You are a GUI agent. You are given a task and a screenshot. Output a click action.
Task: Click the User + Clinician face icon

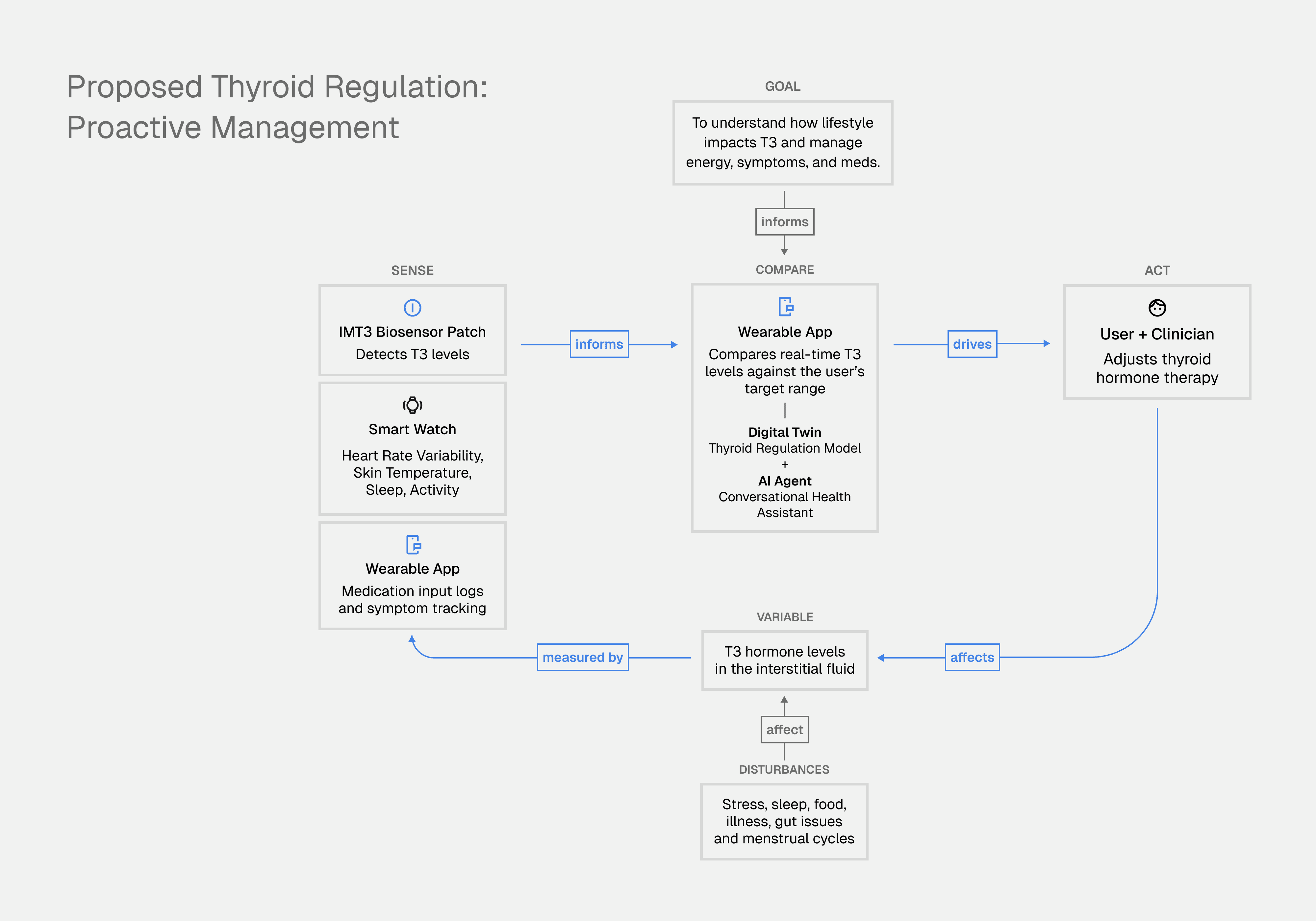1157,308
